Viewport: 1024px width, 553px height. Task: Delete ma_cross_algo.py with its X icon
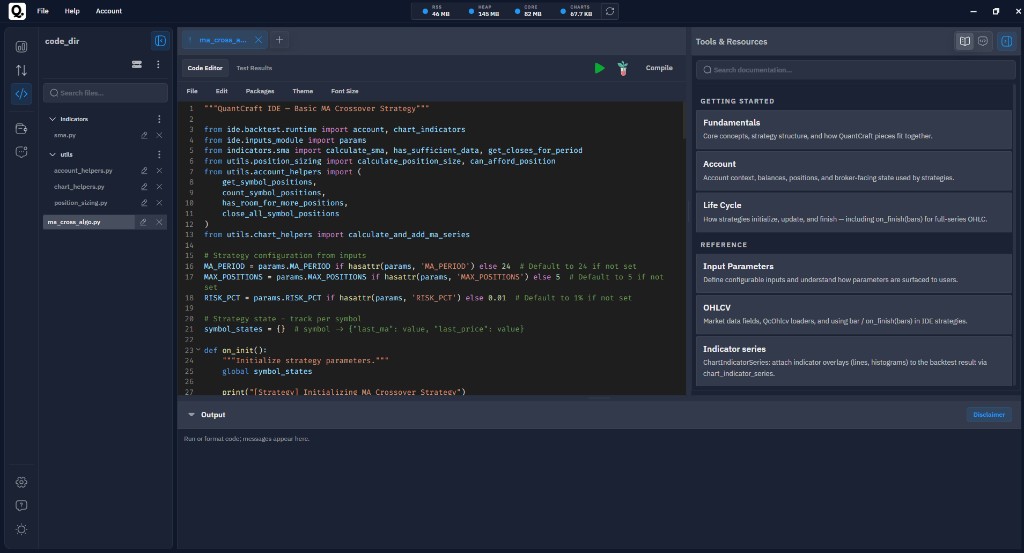click(159, 222)
